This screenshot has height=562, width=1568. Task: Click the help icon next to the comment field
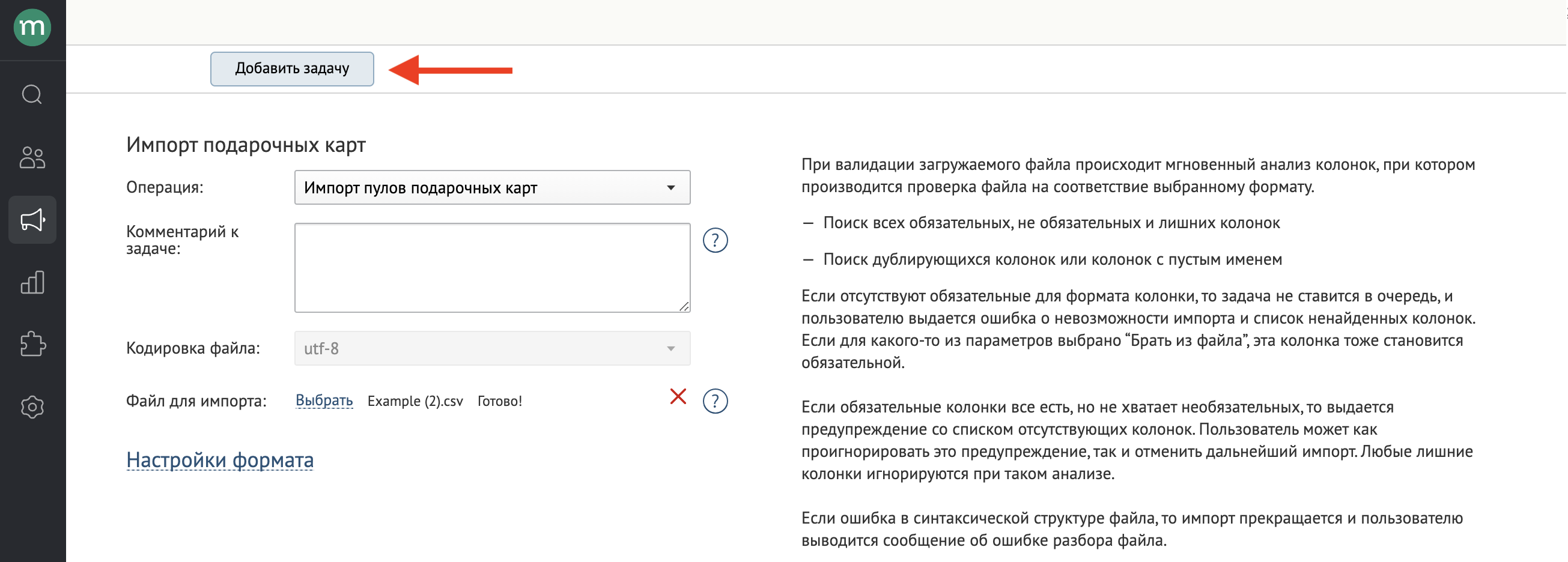[716, 240]
